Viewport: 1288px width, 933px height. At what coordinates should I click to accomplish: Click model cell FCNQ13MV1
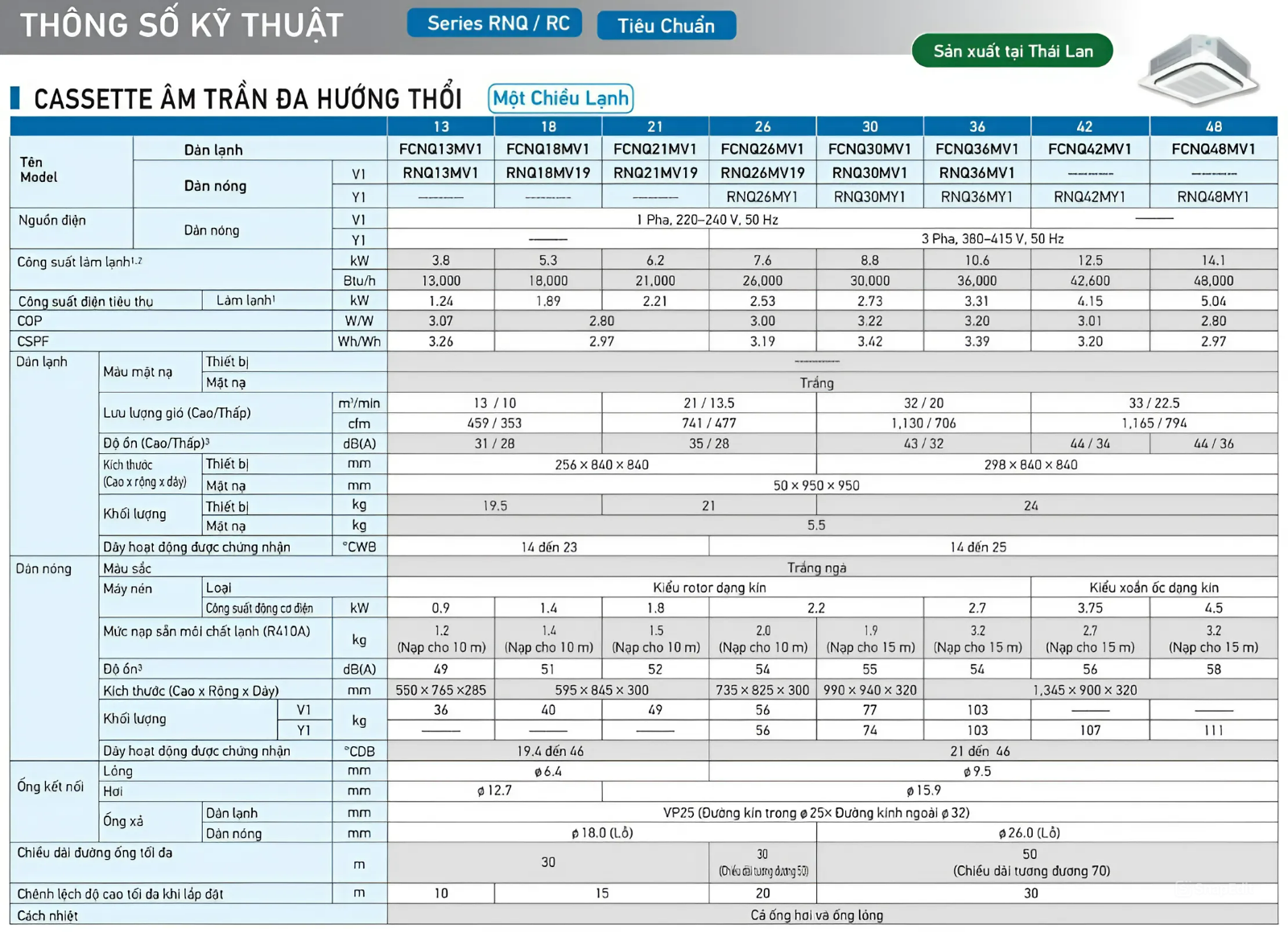pos(441,149)
